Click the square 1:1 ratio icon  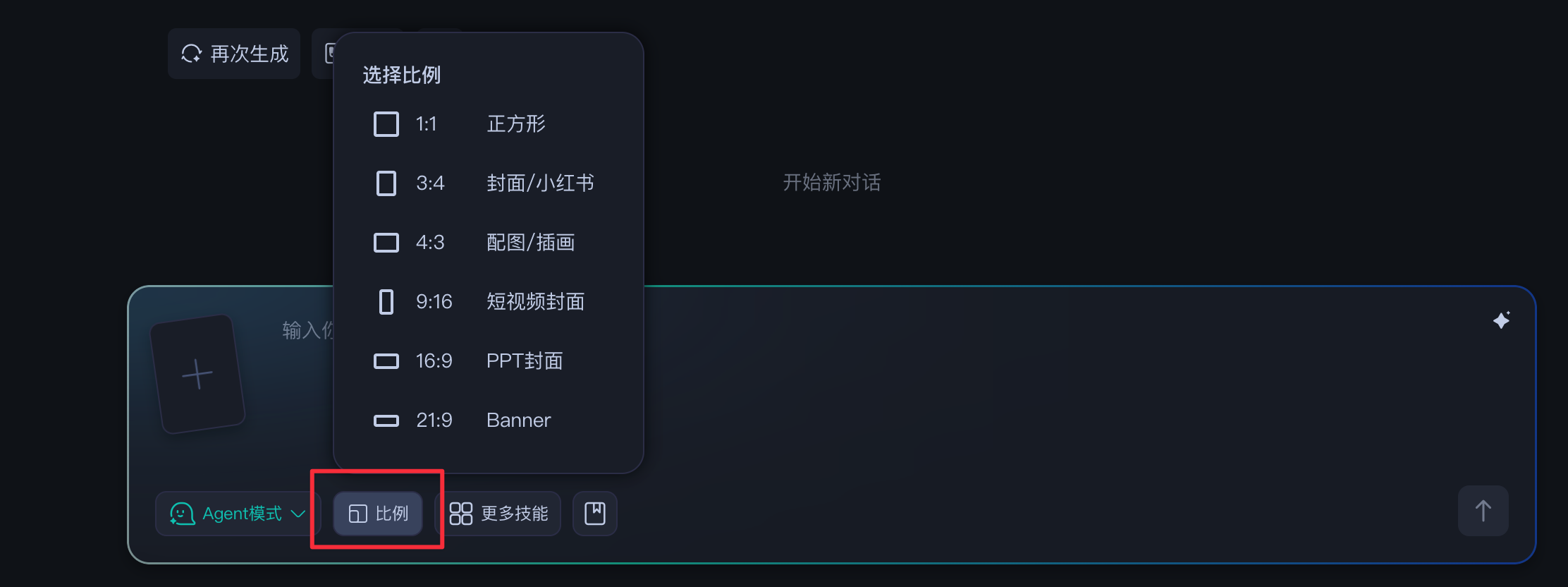(386, 124)
